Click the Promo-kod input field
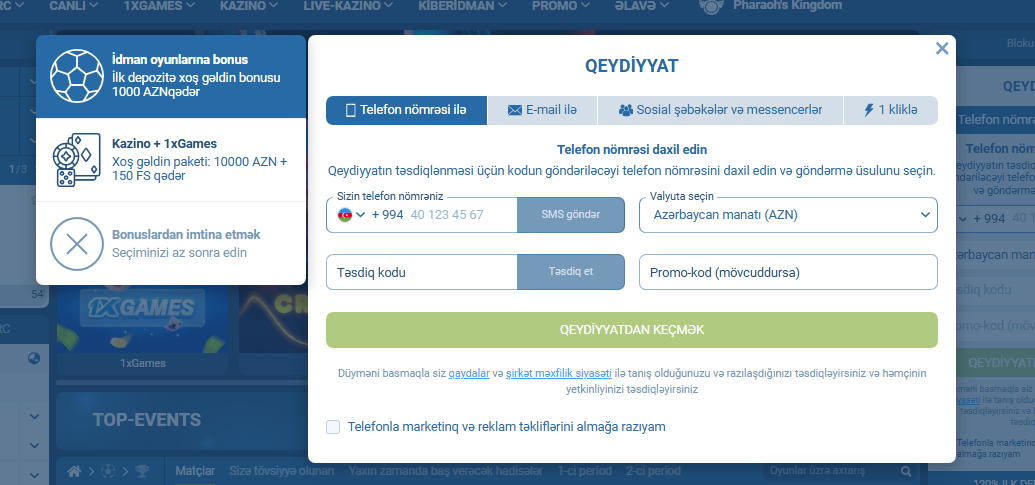 tap(788, 272)
